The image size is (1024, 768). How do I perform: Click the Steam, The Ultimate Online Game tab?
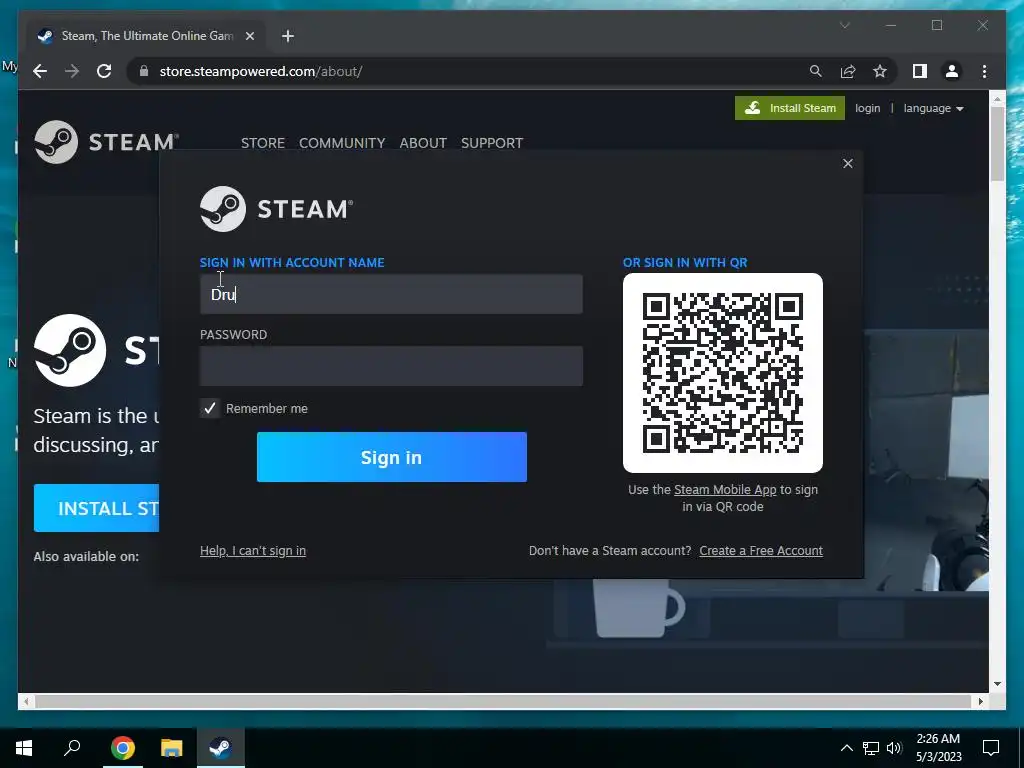(x=144, y=36)
